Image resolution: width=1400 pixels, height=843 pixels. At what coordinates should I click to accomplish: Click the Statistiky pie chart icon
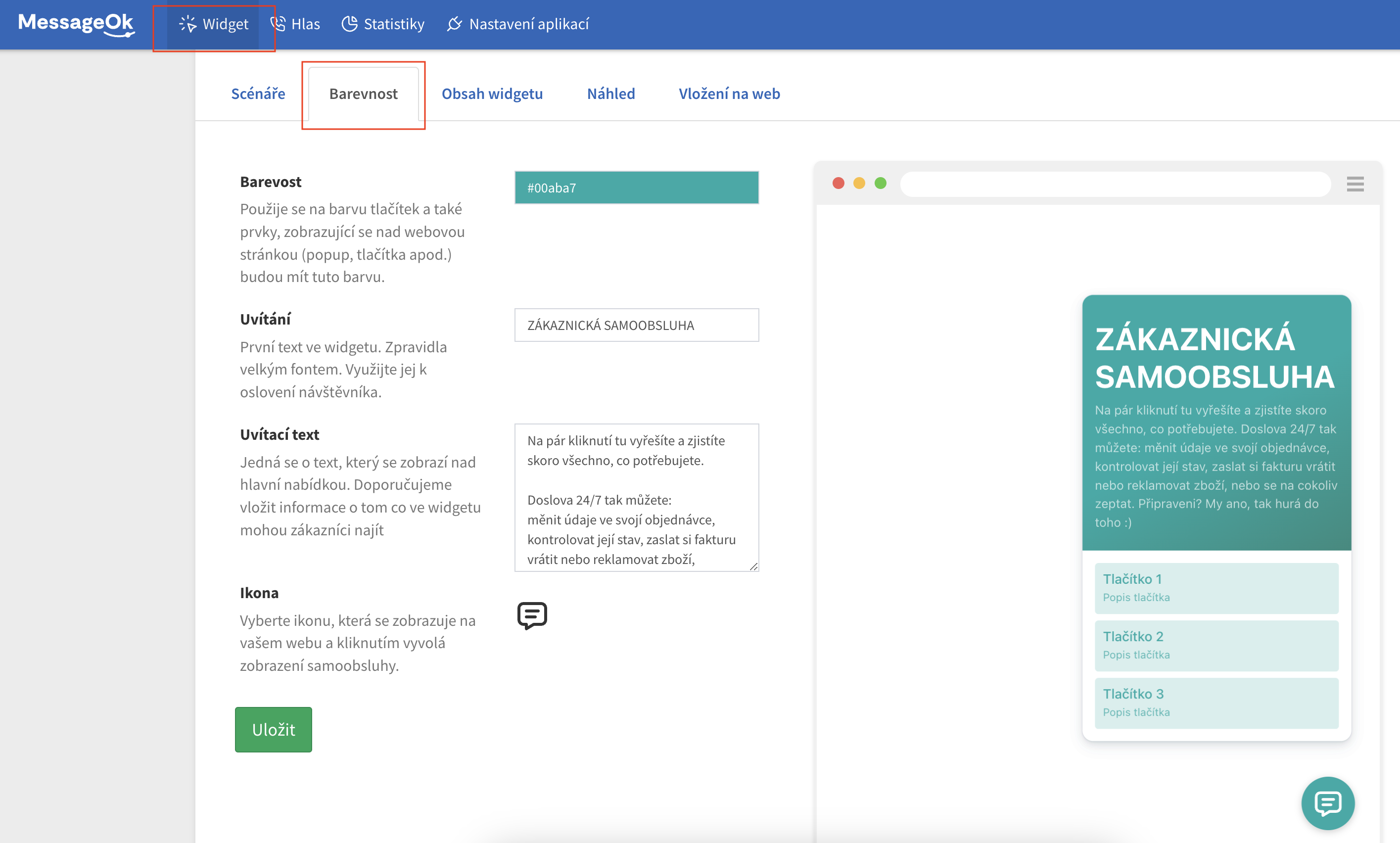[x=349, y=24]
